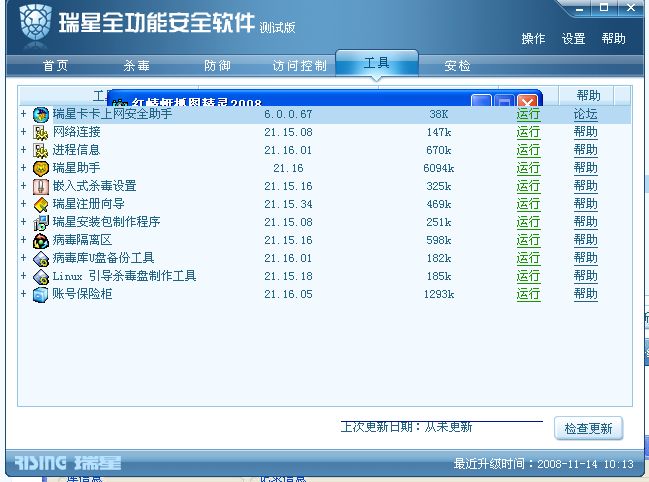The width and height of the screenshot is (649, 482).
Task: Open 帮助 link for 网络连接
Action: point(586,132)
